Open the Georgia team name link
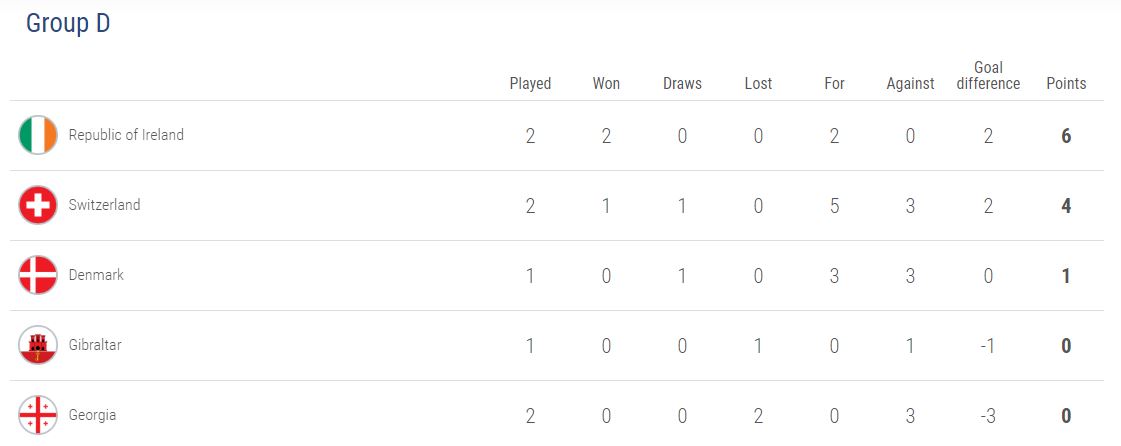 tap(92, 415)
